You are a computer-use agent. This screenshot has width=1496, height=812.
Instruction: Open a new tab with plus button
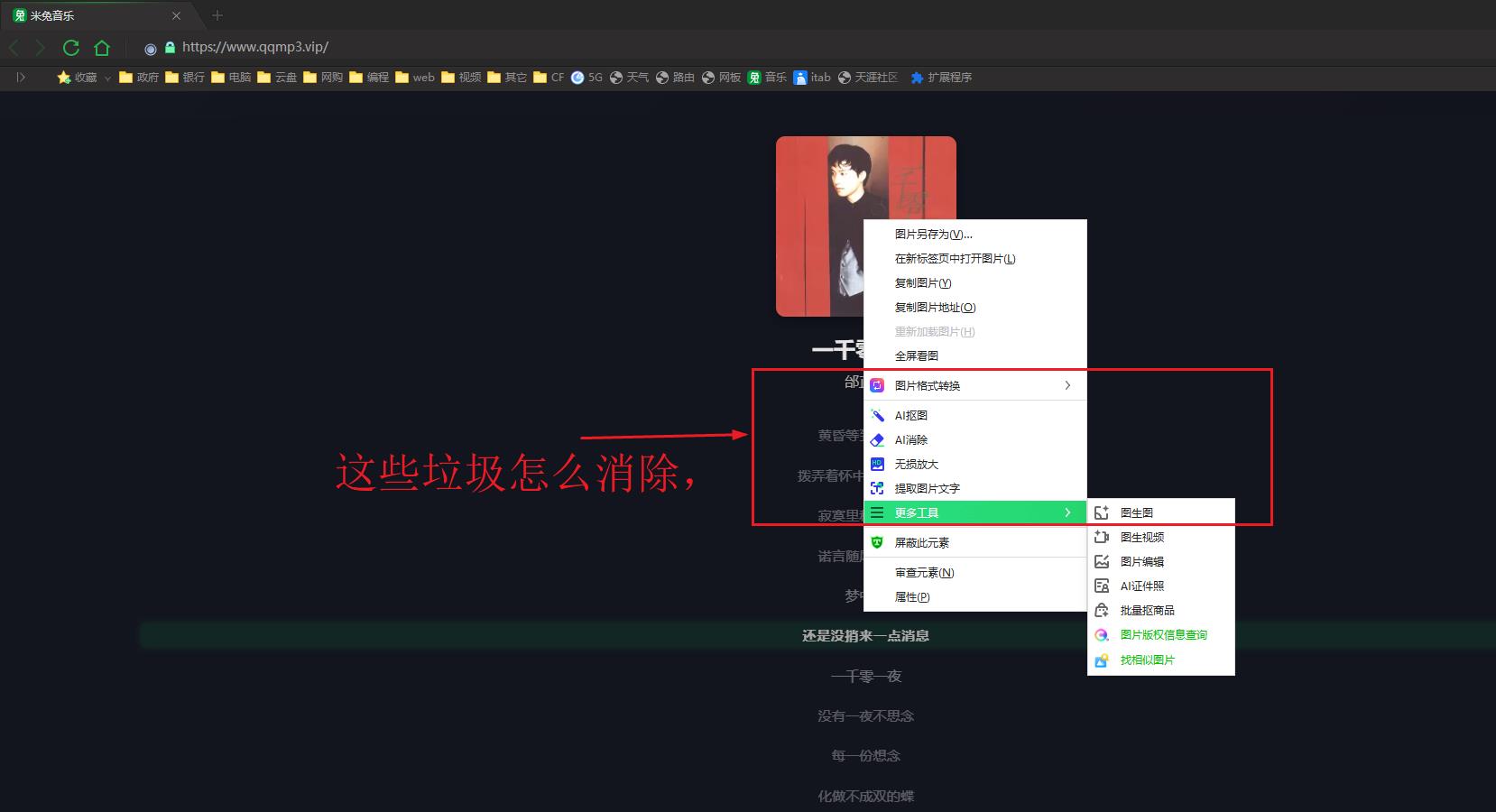[x=217, y=15]
